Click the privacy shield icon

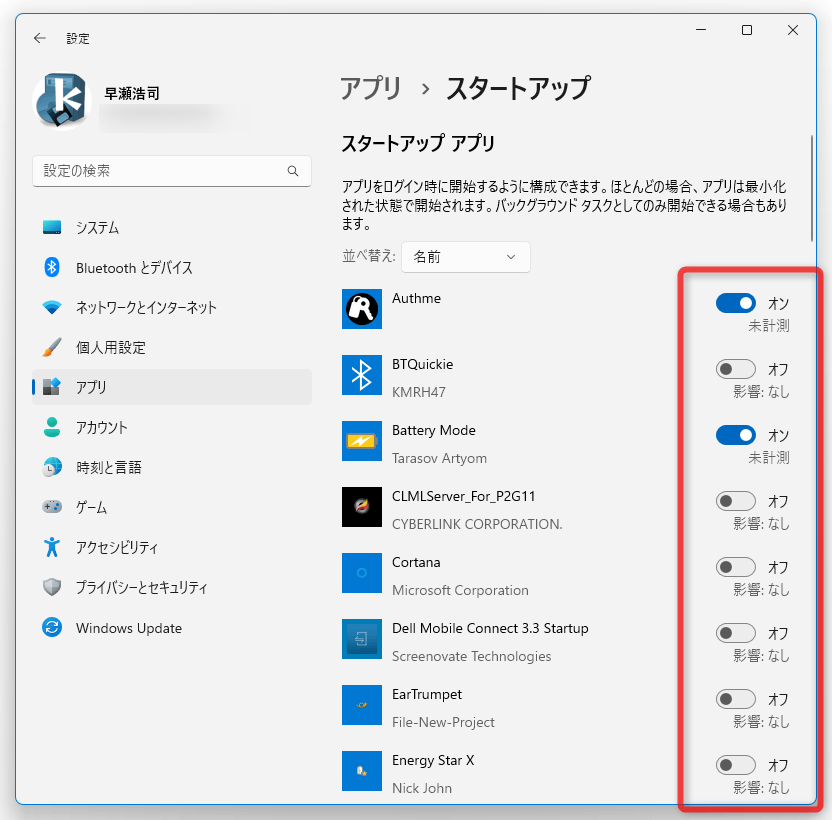[51, 587]
